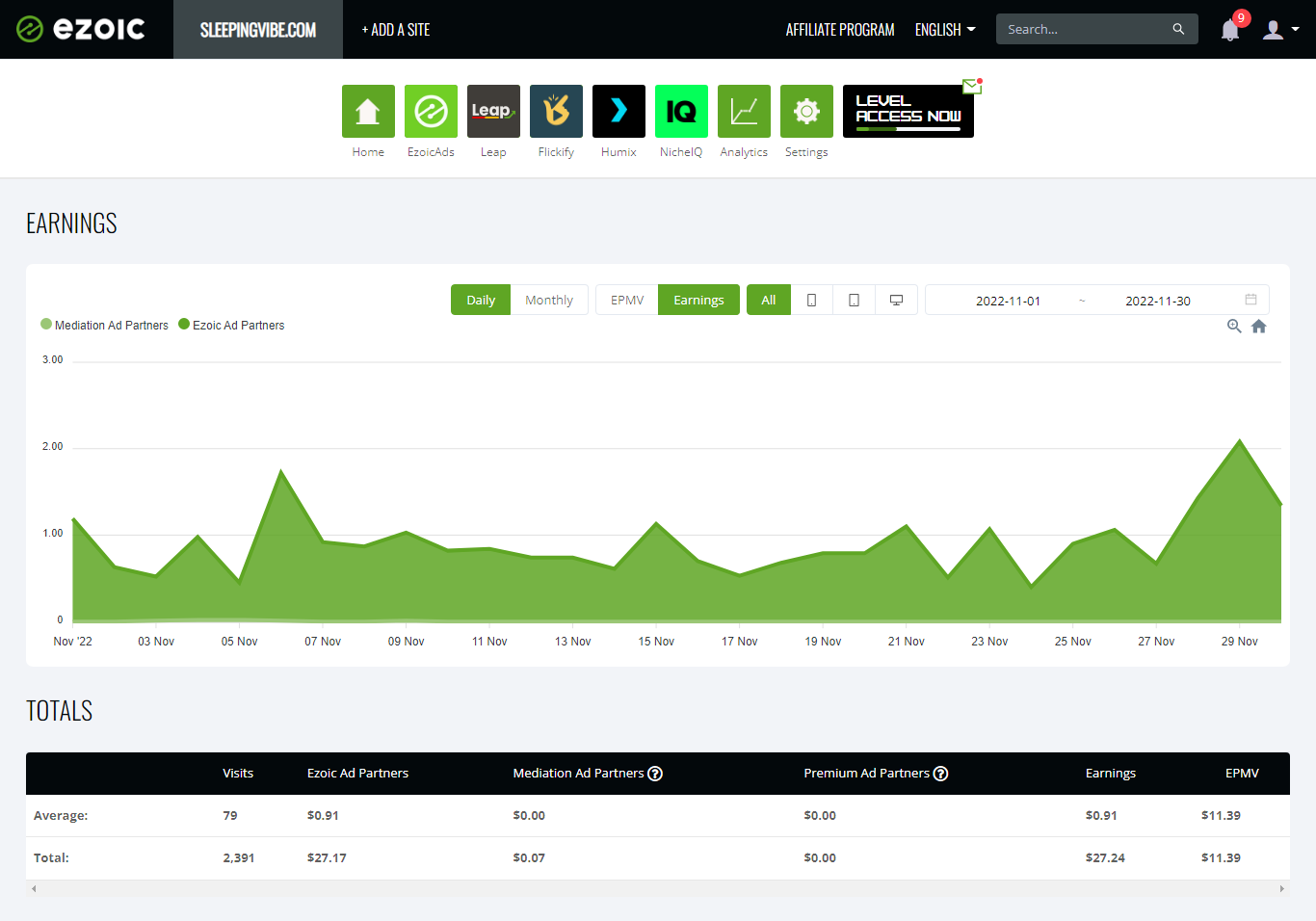The width and height of the screenshot is (1316, 921).
Task: Open the calendar date picker icon
Action: pos(1250,300)
